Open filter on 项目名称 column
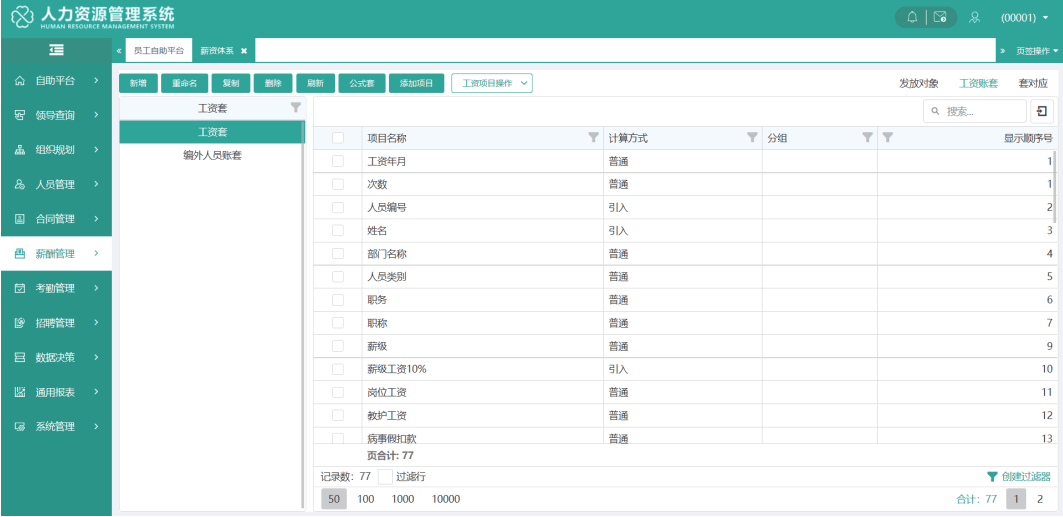 coord(593,138)
